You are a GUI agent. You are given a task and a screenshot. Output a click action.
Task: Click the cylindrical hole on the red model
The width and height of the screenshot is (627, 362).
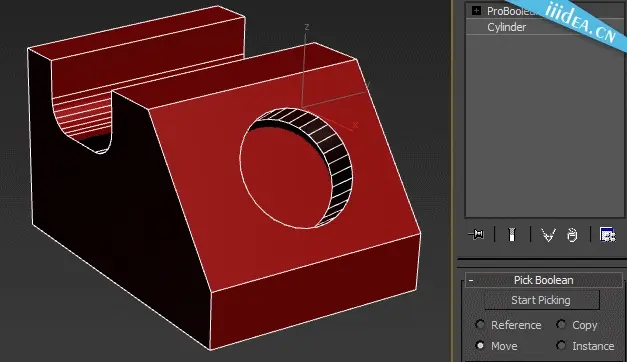pyautogui.click(x=296, y=168)
